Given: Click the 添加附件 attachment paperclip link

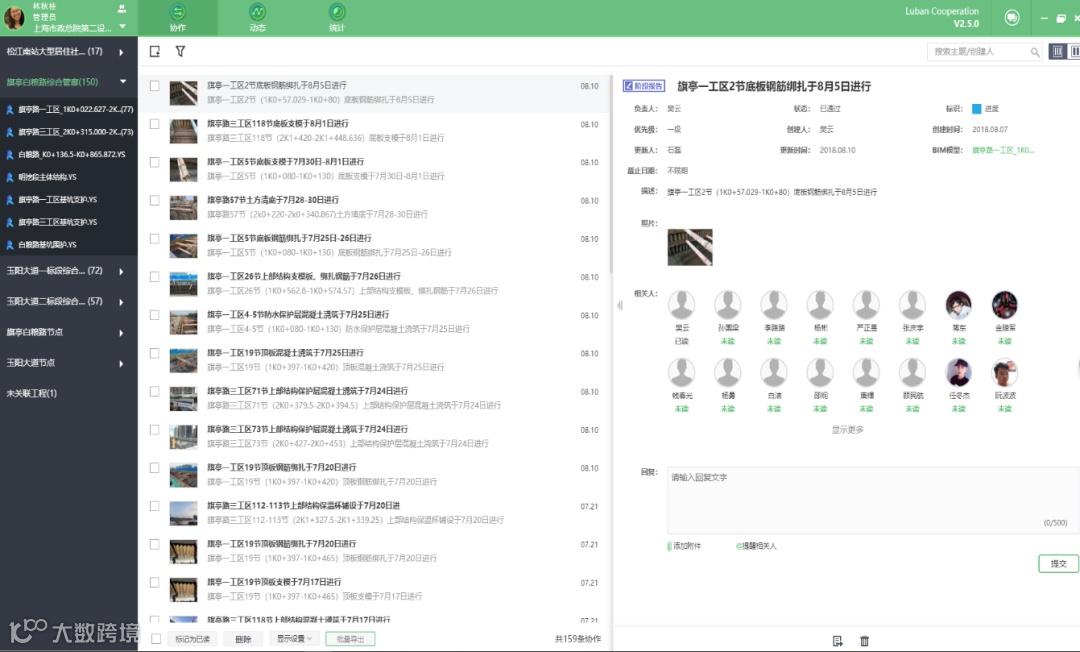Looking at the screenshot, I should pyautogui.click(x=684, y=546).
